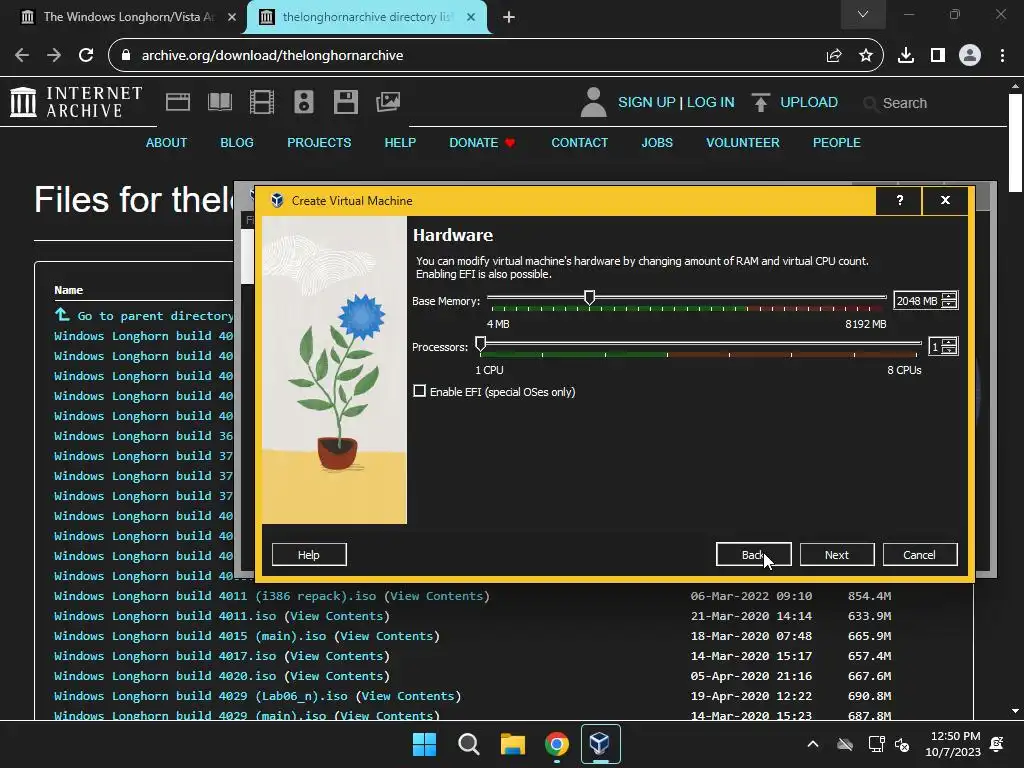
Task: Open the PEOPLE menu item
Action: (x=837, y=142)
